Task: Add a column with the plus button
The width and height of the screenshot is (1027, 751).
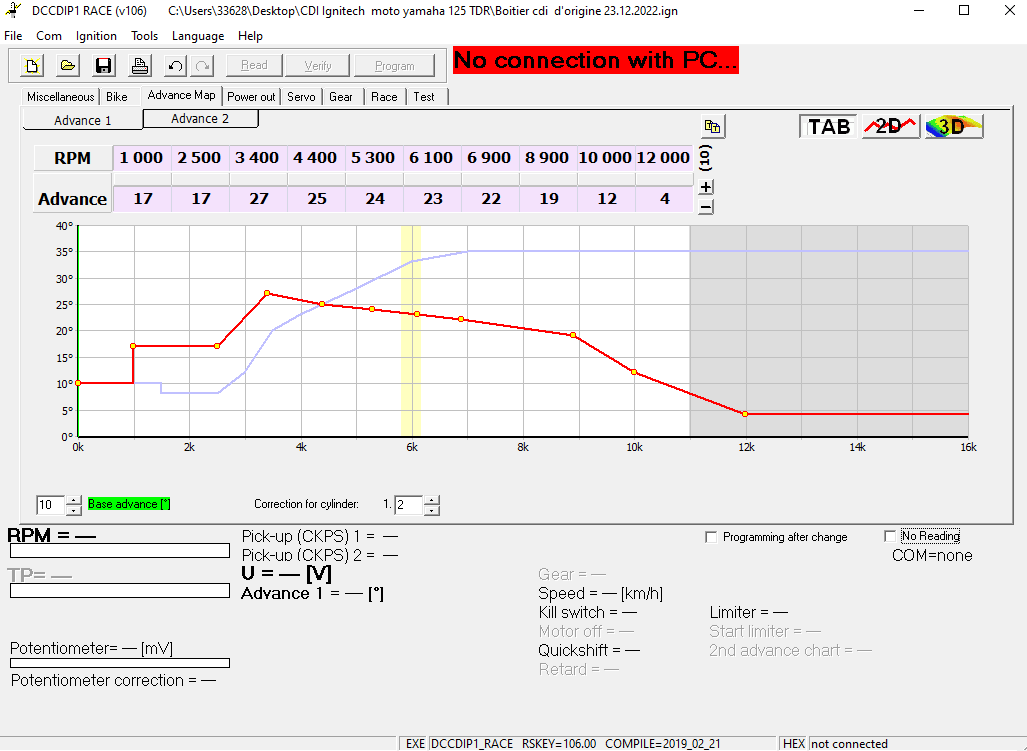Action: pyautogui.click(x=705, y=187)
